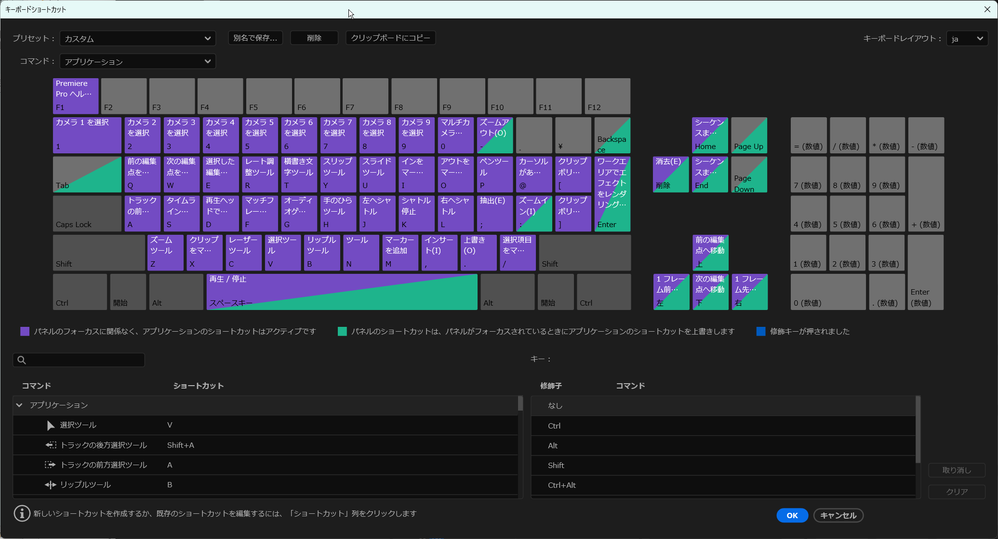Select the Page Up key
998x539 pixels.
coord(749,135)
